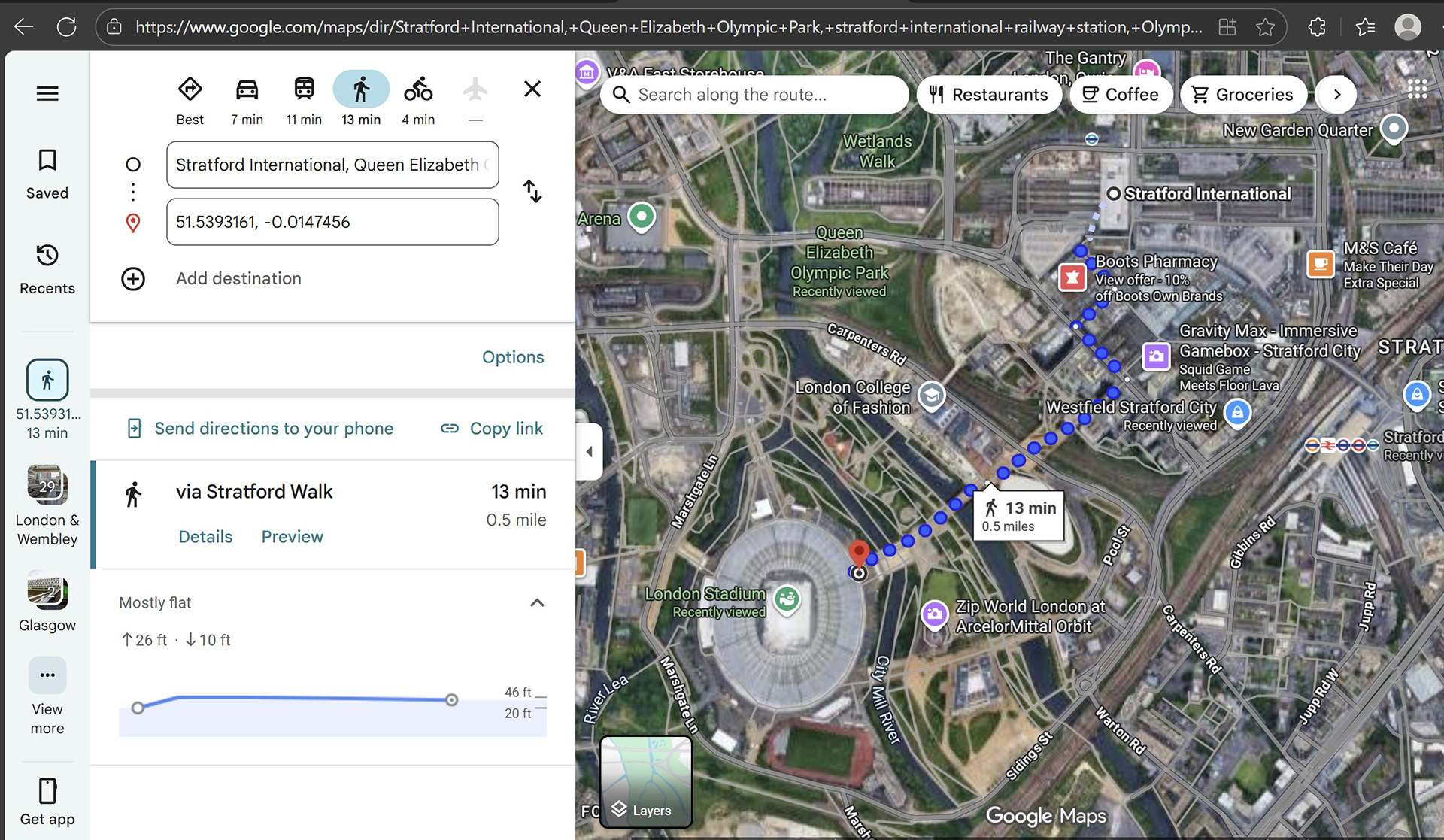1444x840 pixels.
Task: Open the hamburger main menu
Action: [x=47, y=93]
